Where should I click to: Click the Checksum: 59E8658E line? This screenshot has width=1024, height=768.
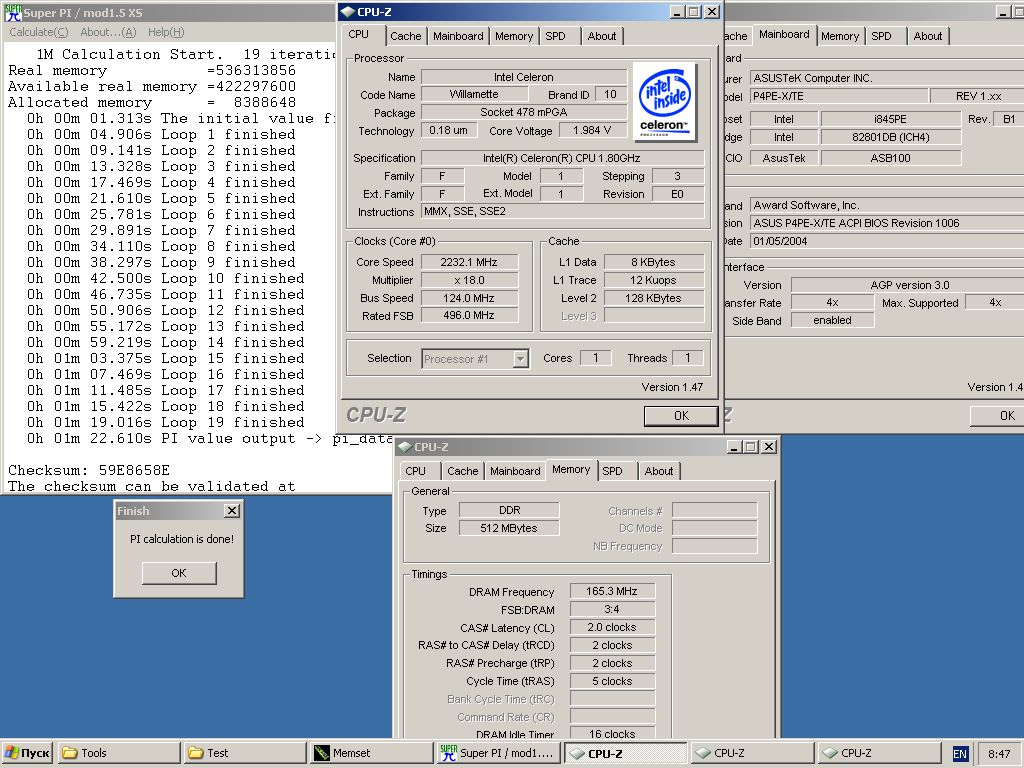click(x=89, y=470)
